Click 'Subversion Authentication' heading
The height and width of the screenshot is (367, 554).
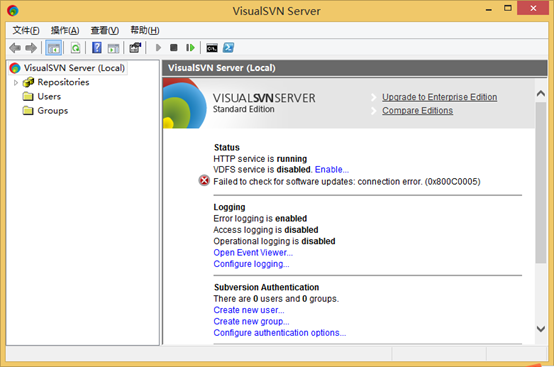[266, 287]
